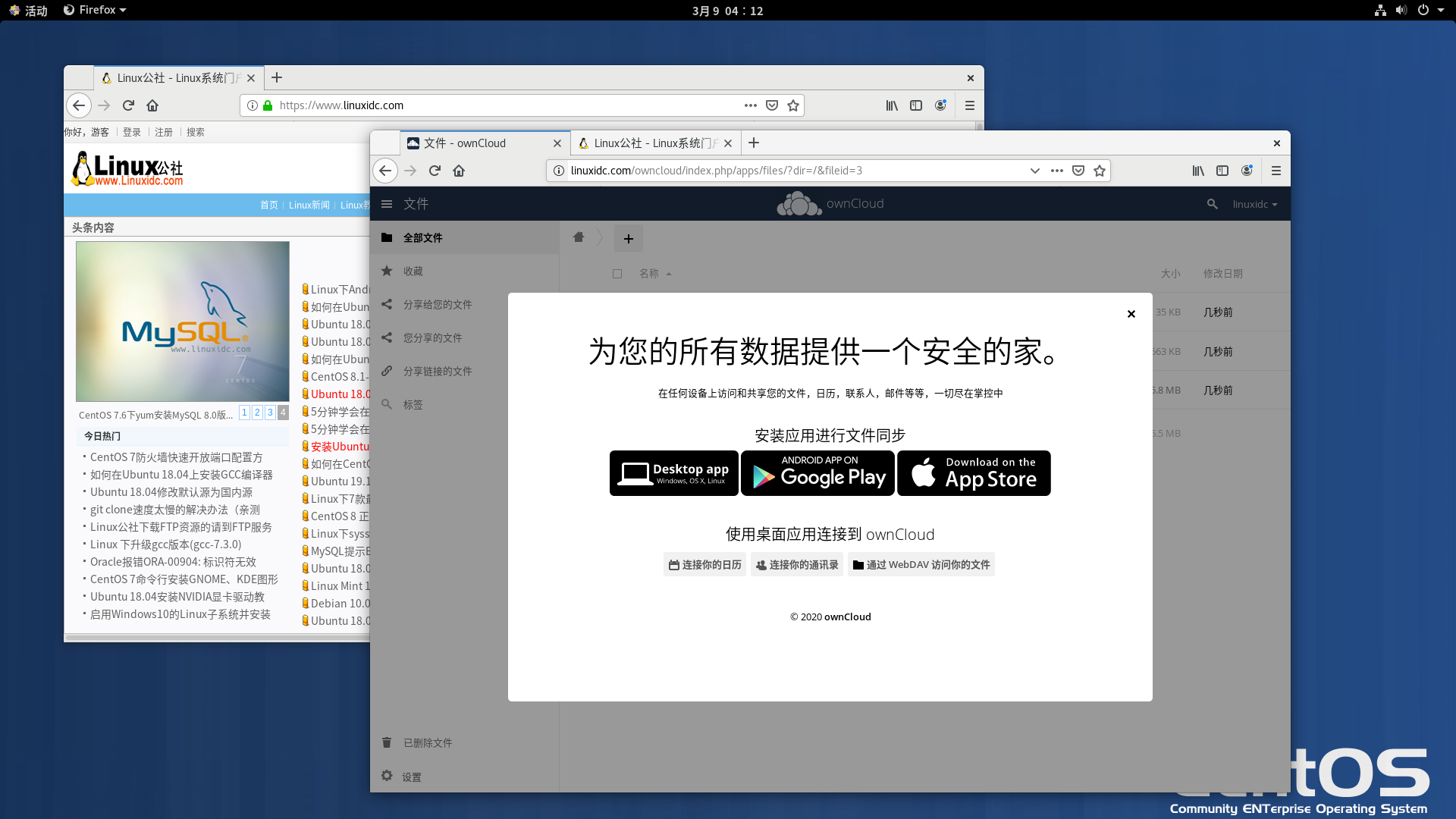Show site information for linuxidc.com/owncloud
Screen dimensions: 1456x819
tap(559, 171)
